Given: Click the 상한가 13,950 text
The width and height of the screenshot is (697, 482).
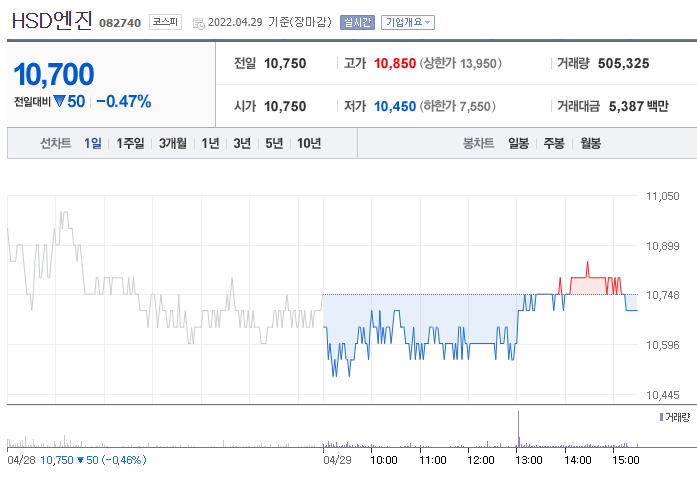Looking at the screenshot, I should point(461,64).
